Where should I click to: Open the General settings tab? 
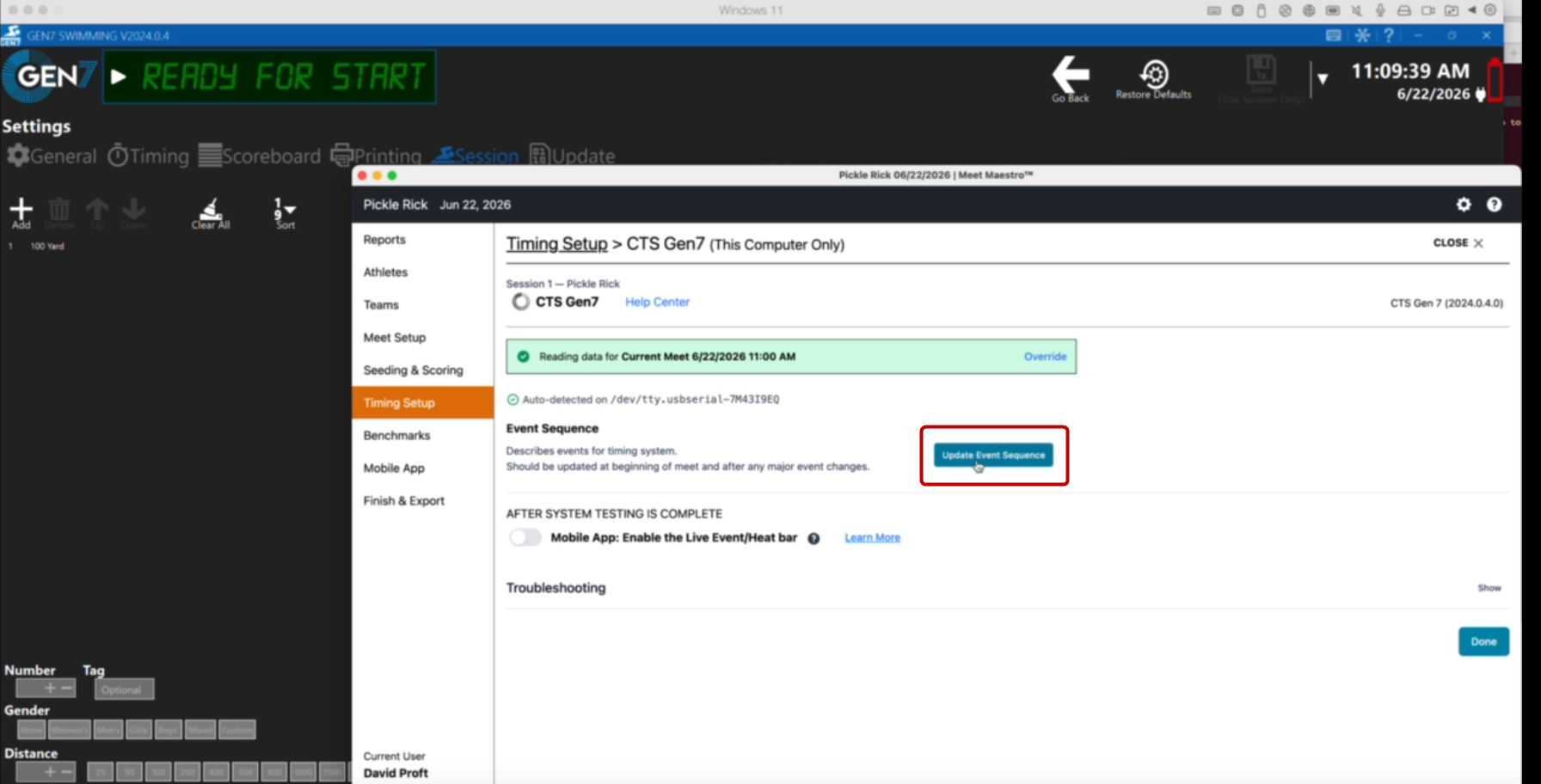(x=52, y=156)
